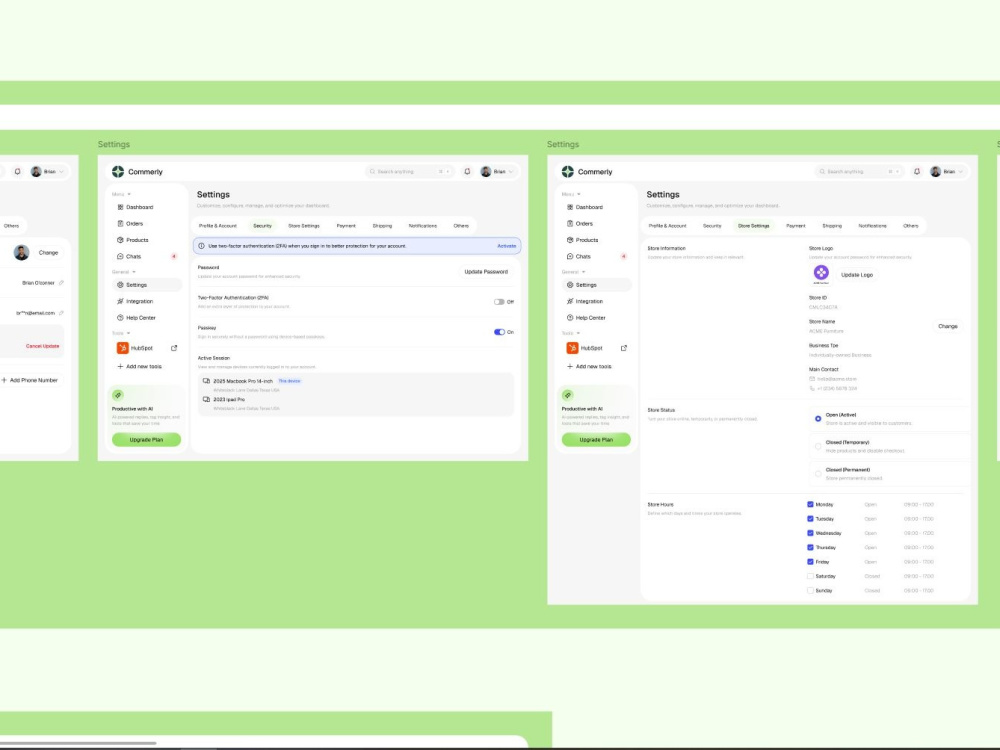Uncheck the Wednesday store hours checkbox
The height and width of the screenshot is (750, 1000).
click(811, 533)
